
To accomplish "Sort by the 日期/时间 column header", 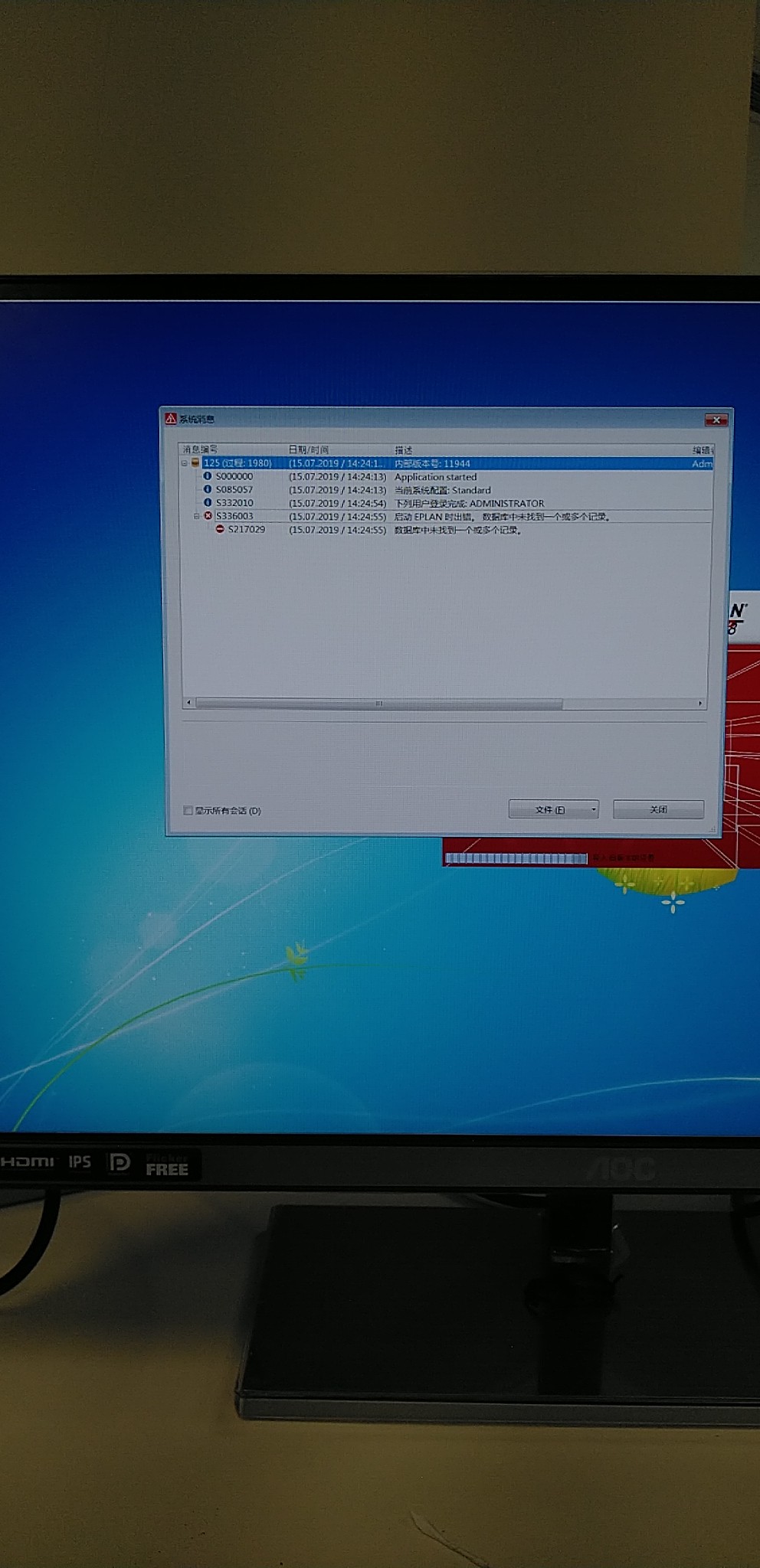I will pyautogui.click(x=308, y=449).
